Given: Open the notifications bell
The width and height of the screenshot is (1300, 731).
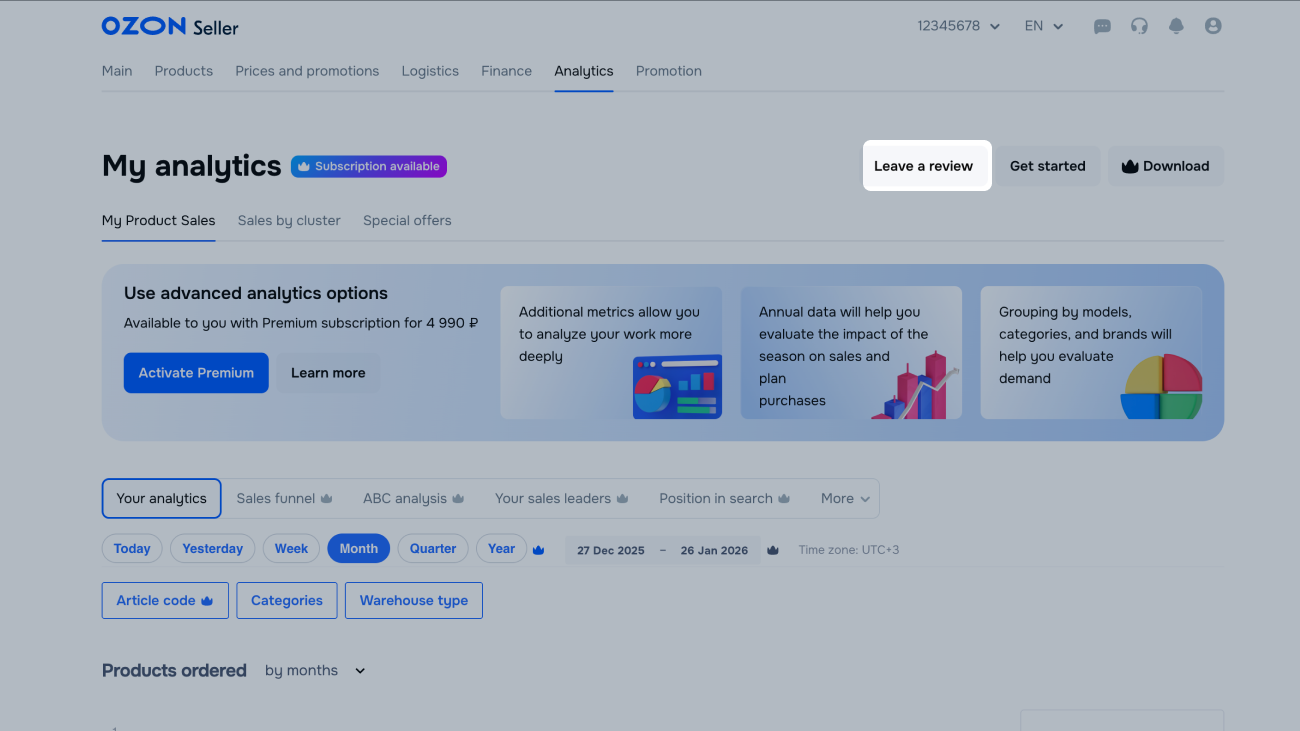Looking at the screenshot, I should point(1176,27).
